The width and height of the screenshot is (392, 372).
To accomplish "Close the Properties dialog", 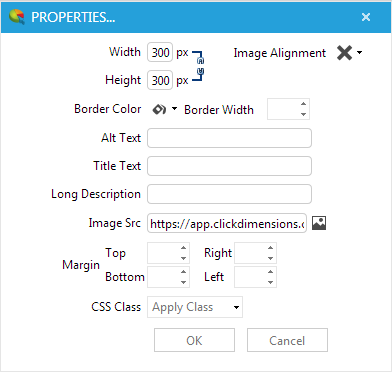I will [366, 17].
